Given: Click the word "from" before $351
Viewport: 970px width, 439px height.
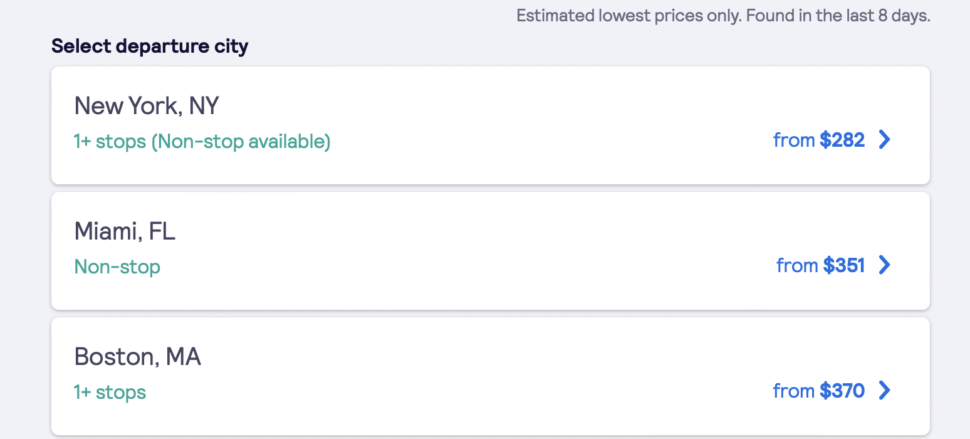Looking at the screenshot, I should [797, 265].
